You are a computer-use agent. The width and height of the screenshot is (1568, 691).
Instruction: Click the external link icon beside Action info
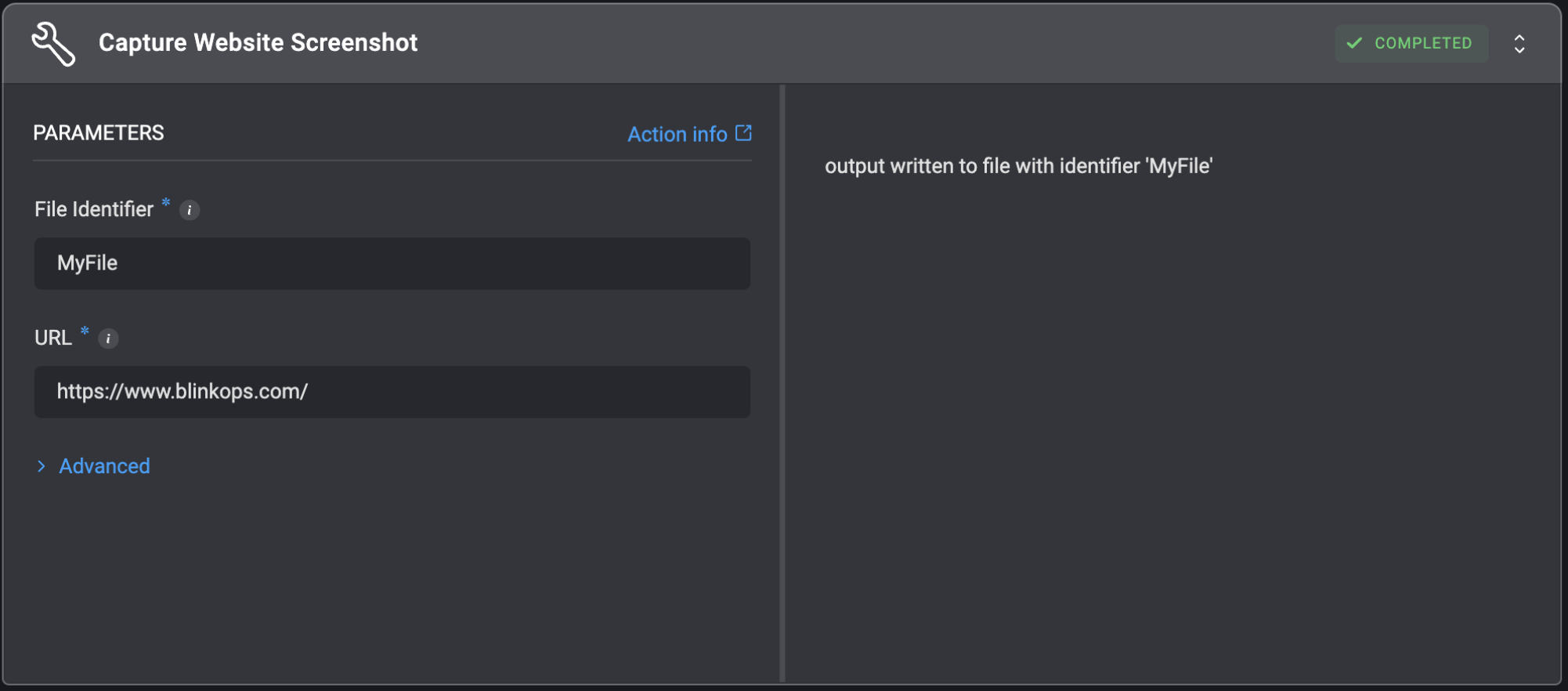[743, 133]
